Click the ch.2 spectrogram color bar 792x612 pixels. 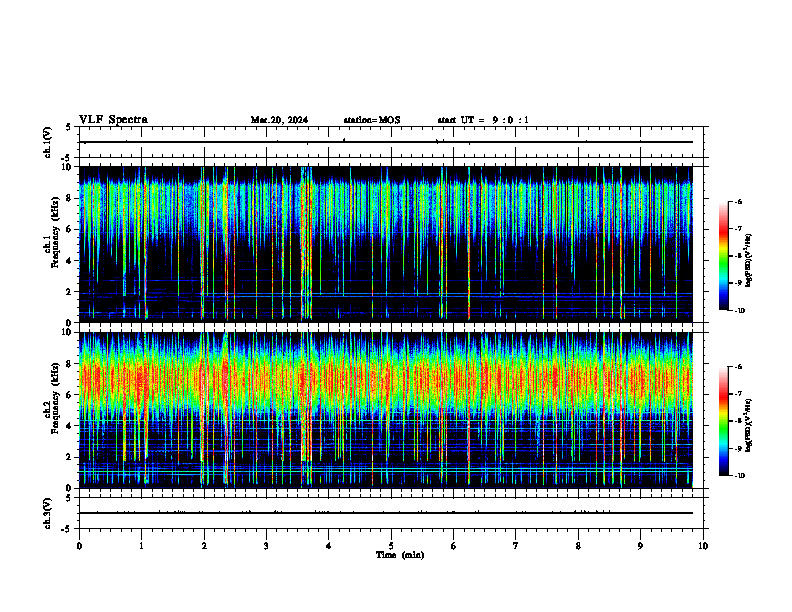723,421
